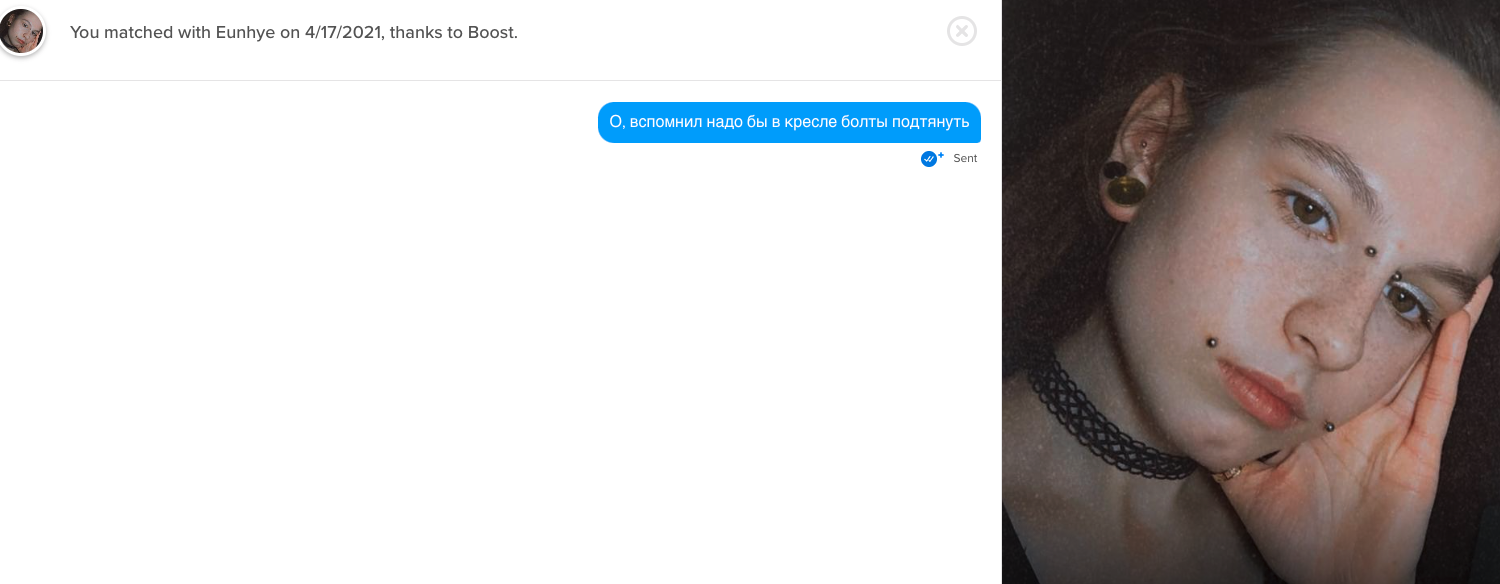The height and width of the screenshot is (584, 1500).
Task: Click the word "Boost" in the header
Action: coord(490,32)
